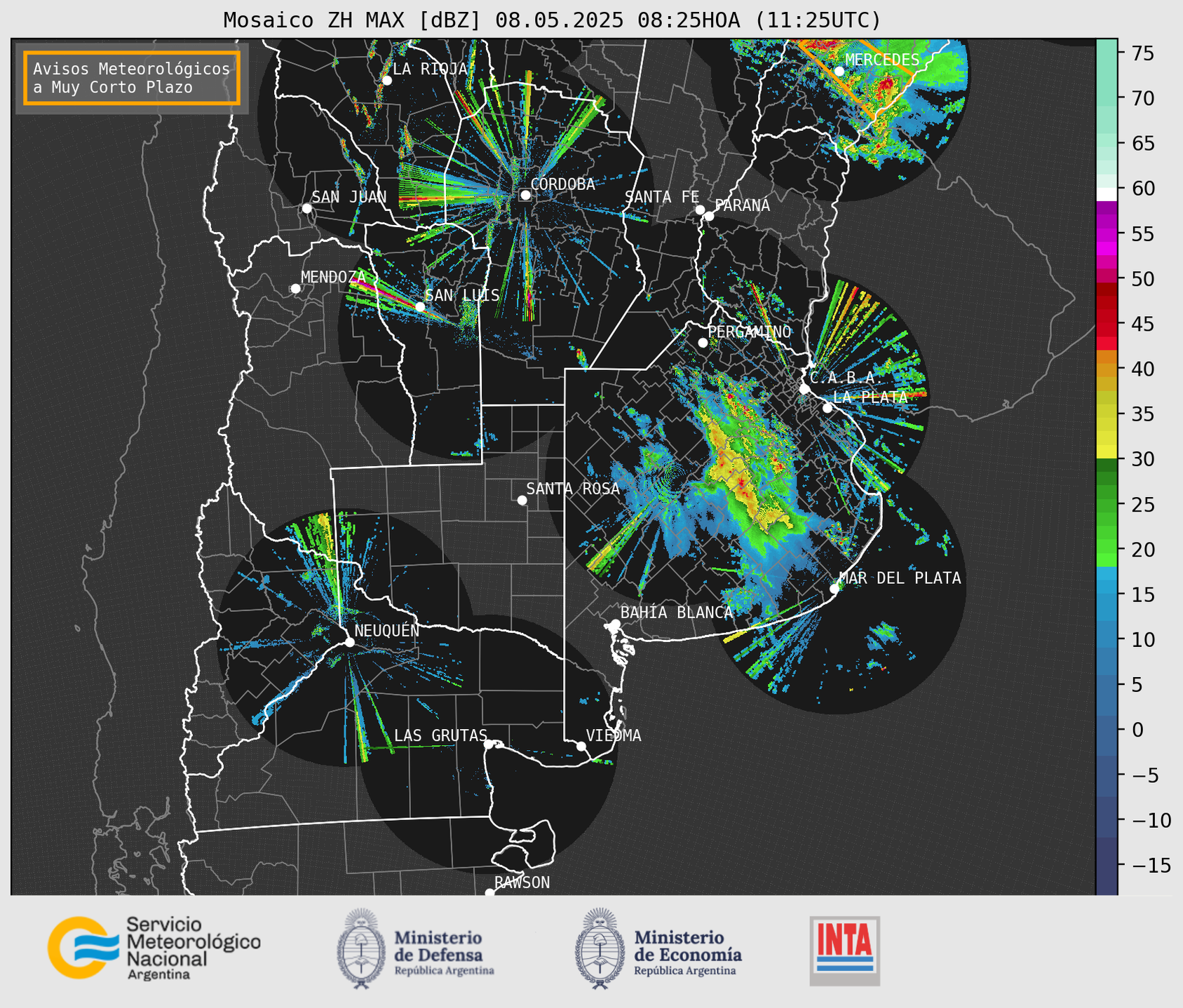Viewport: 1183px width, 1008px height.
Task: Click the Avisos Meteorológicos a Muy Corto Plazo box
Action: coord(132,78)
